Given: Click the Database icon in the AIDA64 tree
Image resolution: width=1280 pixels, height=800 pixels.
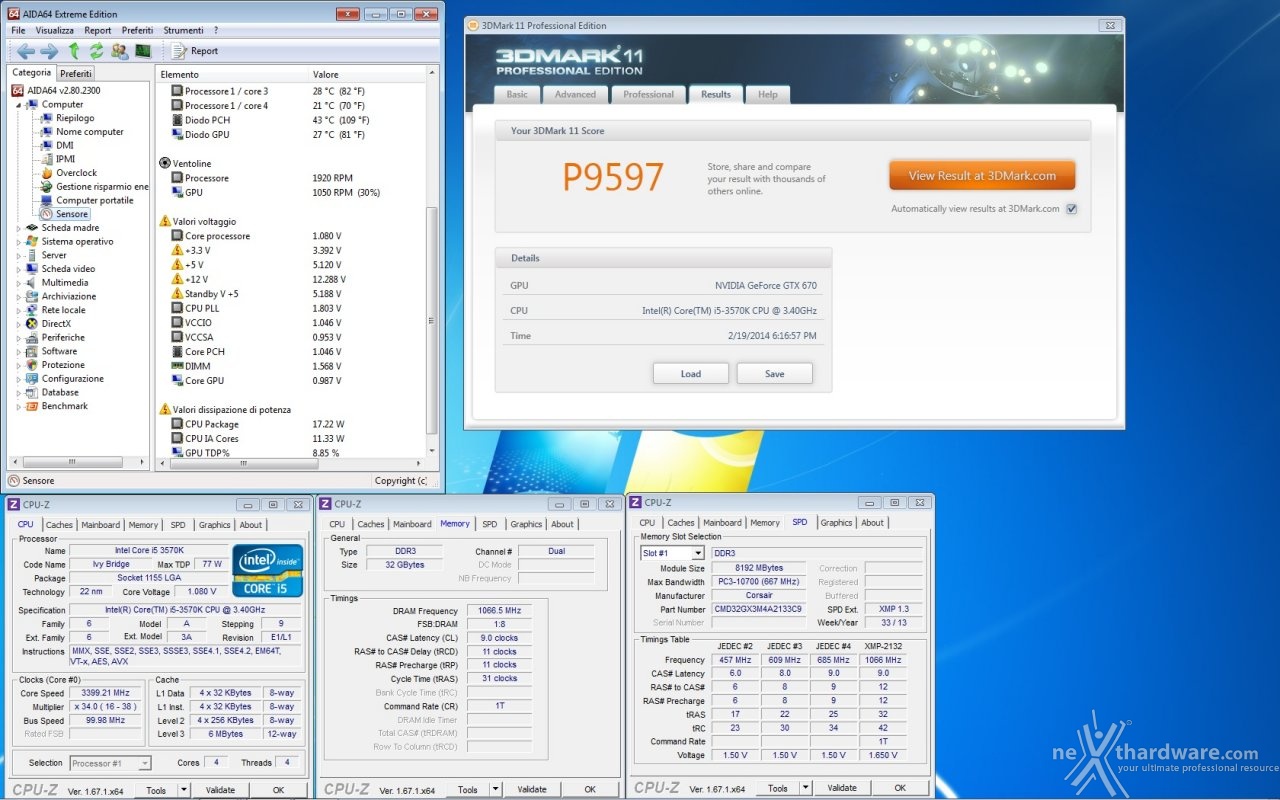Looking at the screenshot, I should pos(33,392).
